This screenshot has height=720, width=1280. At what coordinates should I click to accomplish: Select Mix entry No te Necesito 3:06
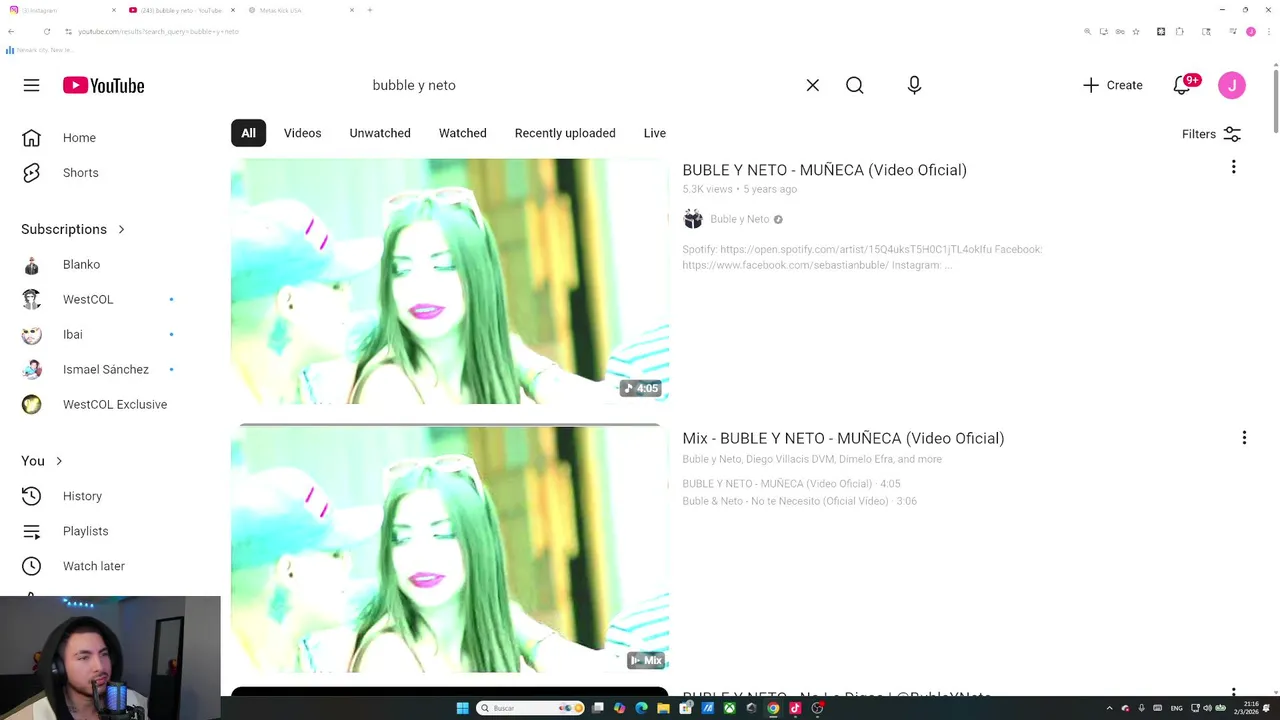pyautogui.click(x=799, y=501)
